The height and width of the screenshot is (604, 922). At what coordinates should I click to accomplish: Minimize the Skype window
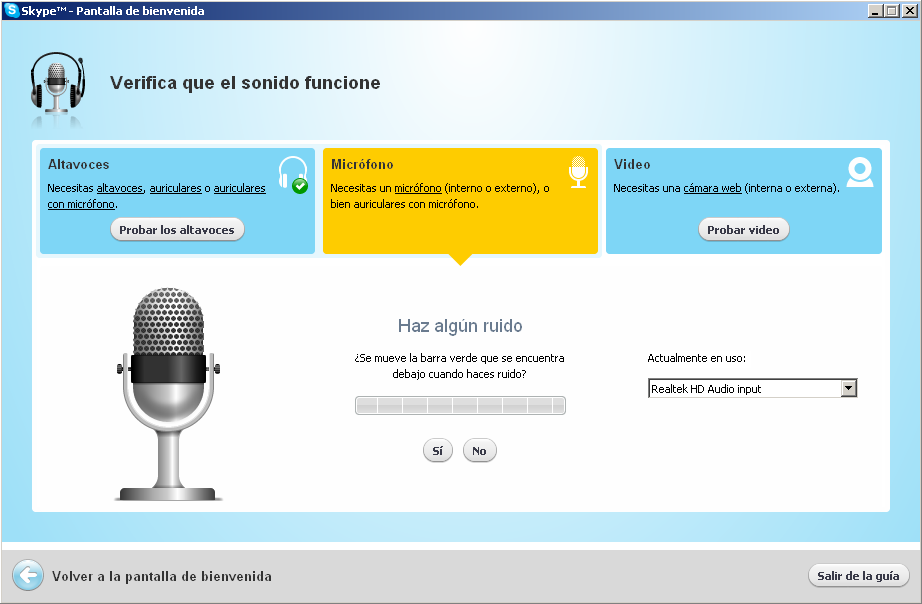pyautogui.click(x=875, y=11)
